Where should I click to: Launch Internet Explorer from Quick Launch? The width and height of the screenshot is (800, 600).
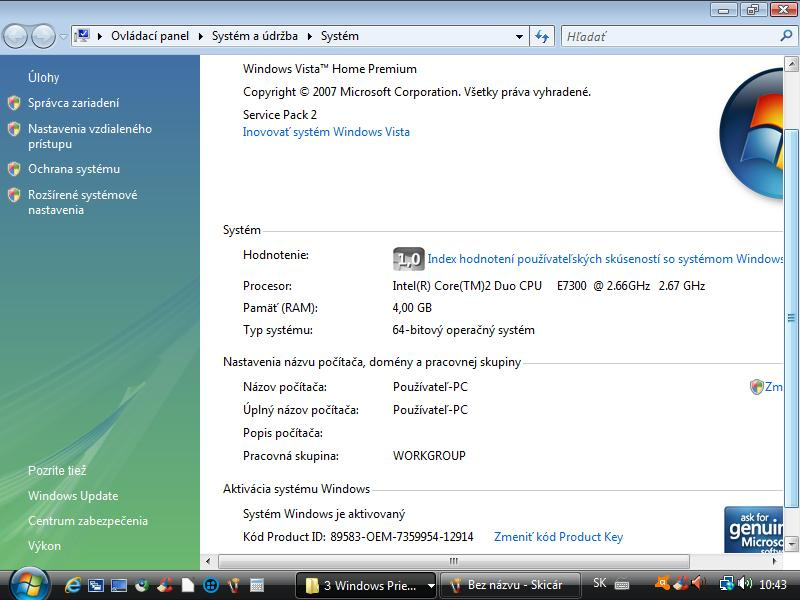(72, 585)
